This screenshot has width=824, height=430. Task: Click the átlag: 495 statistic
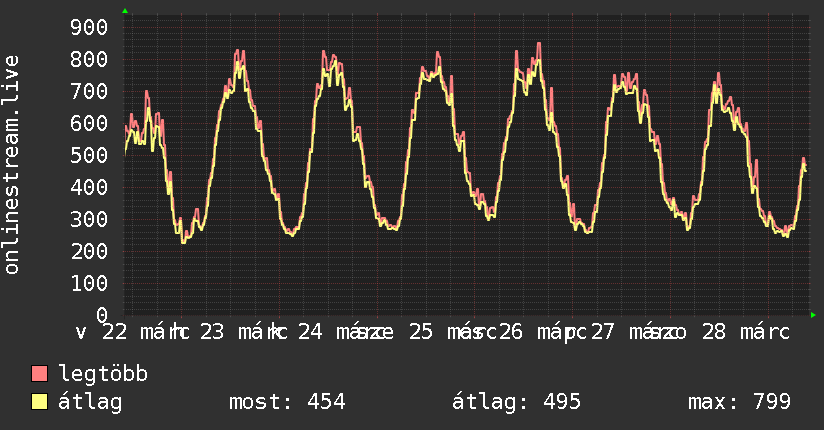click(517, 402)
